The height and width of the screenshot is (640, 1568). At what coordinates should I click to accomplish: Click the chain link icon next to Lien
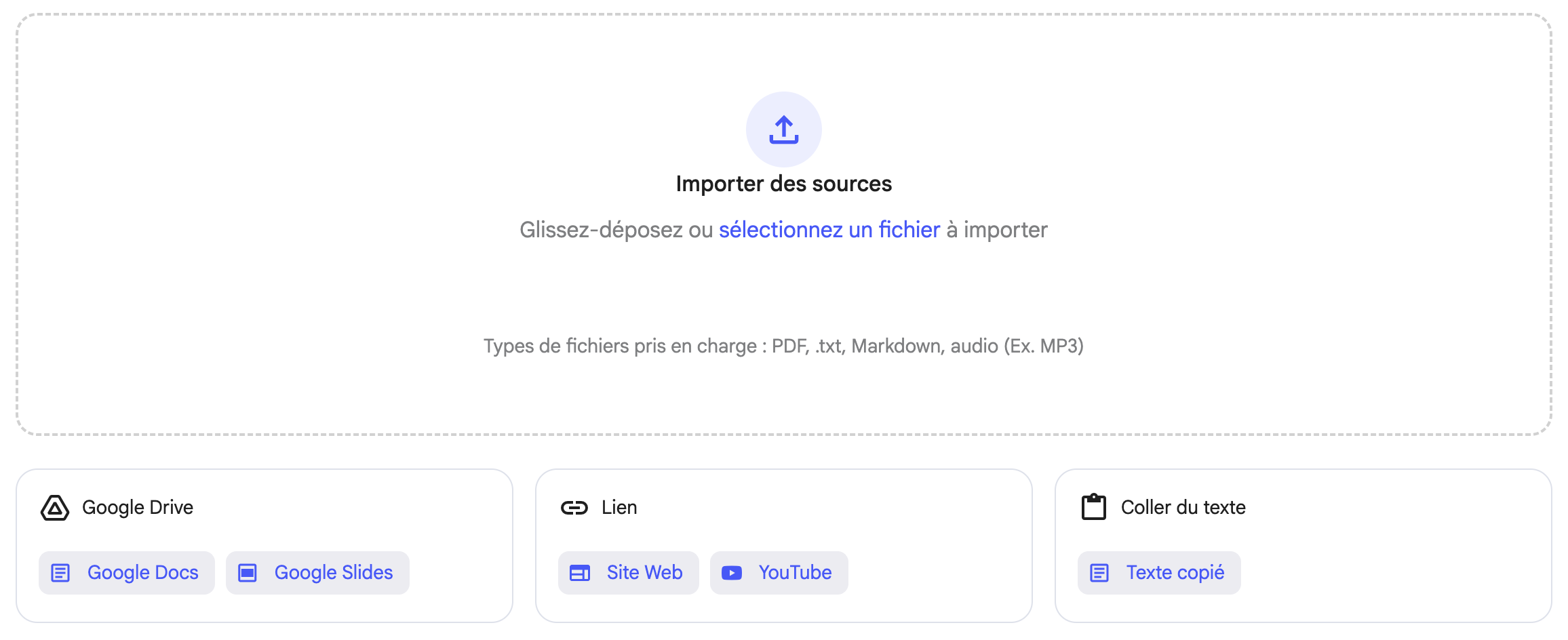(x=576, y=507)
